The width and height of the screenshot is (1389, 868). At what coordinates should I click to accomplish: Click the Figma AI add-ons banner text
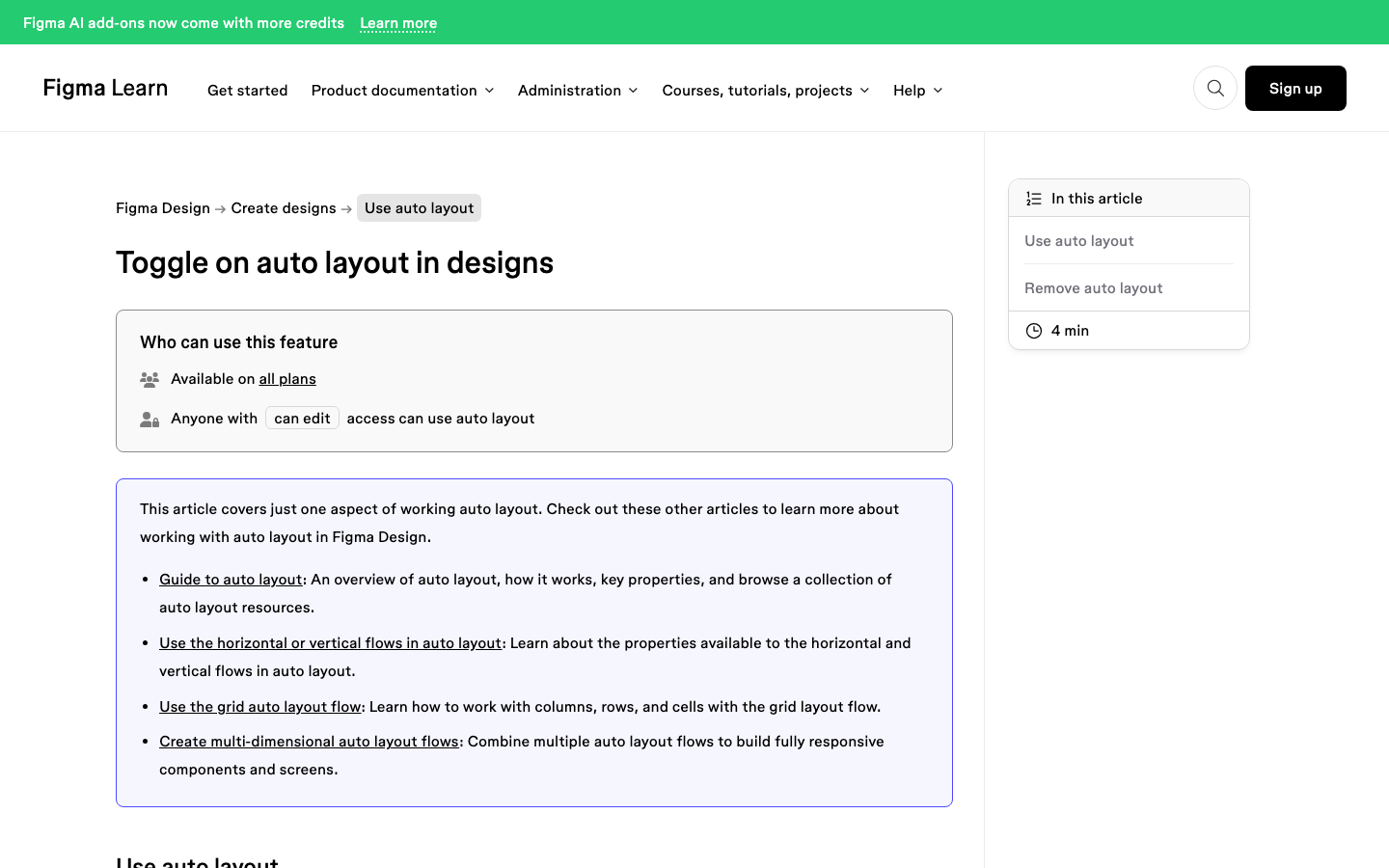[x=183, y=23]
